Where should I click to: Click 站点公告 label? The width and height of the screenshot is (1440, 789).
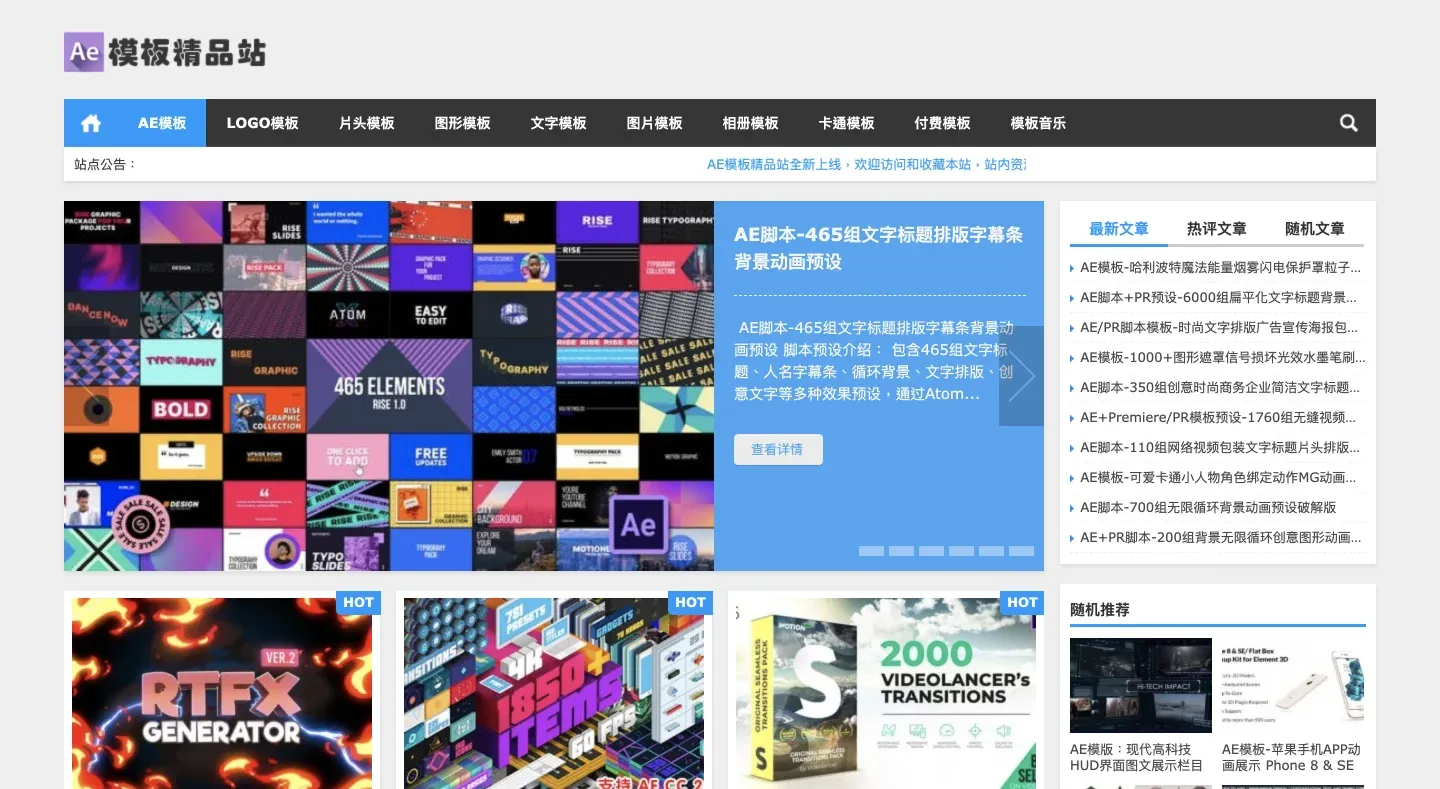click(x=105, y=164)
